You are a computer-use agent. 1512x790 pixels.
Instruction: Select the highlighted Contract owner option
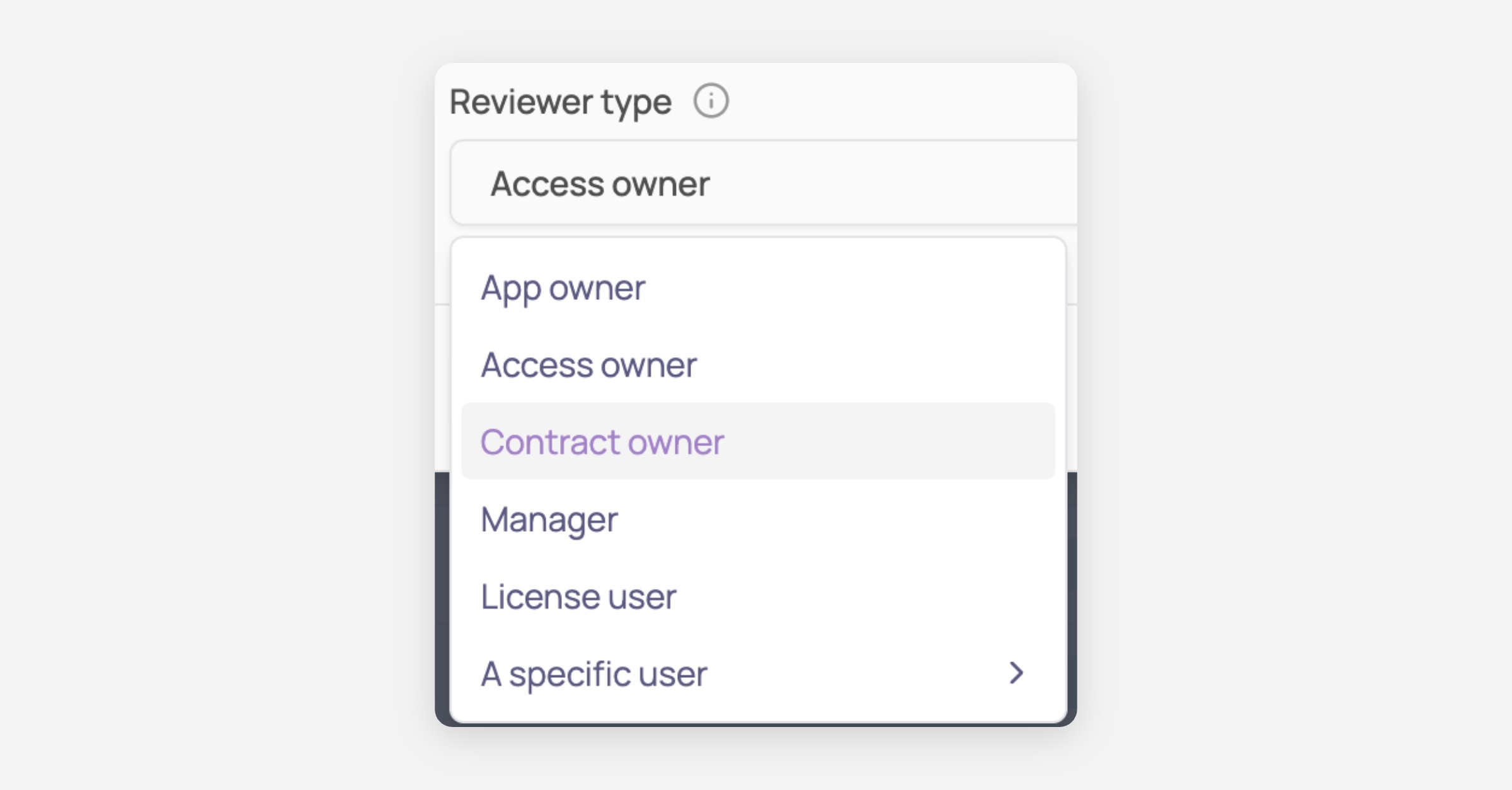click(x=602, y=442)
